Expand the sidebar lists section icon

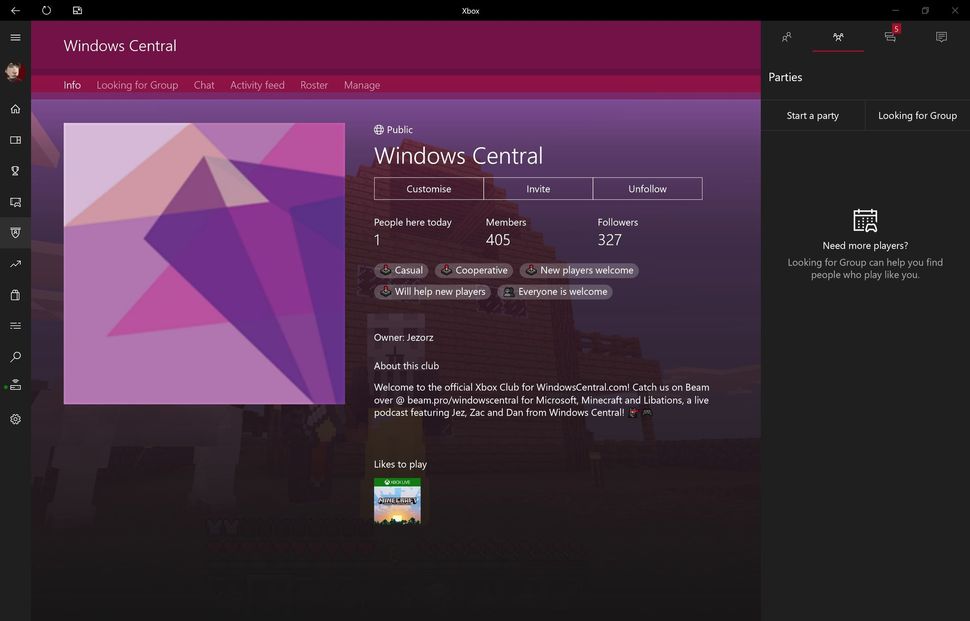pos(14,325)
